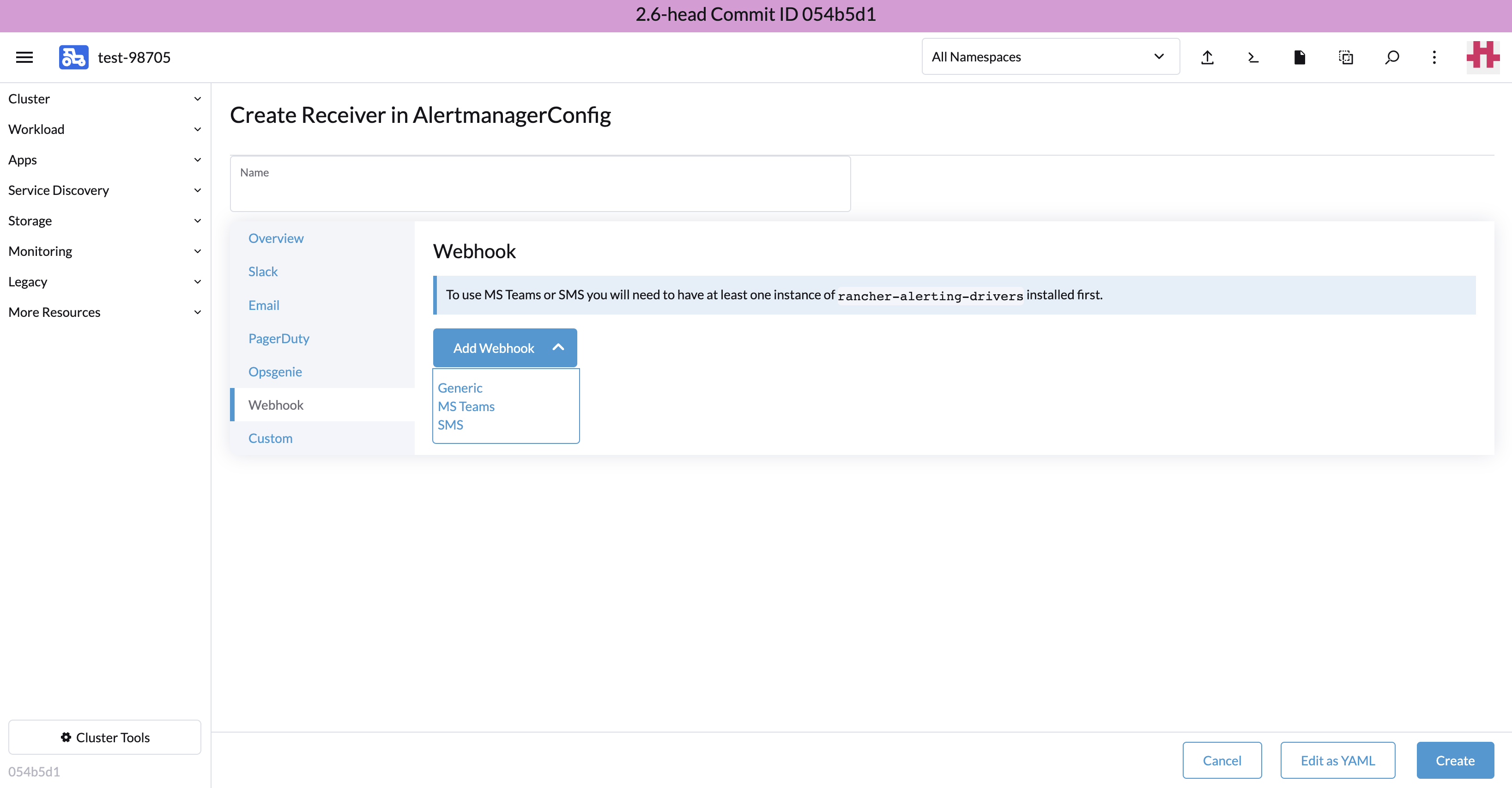
Task: Select the cluster icon next to test-98705
Action: coord(73,56)
